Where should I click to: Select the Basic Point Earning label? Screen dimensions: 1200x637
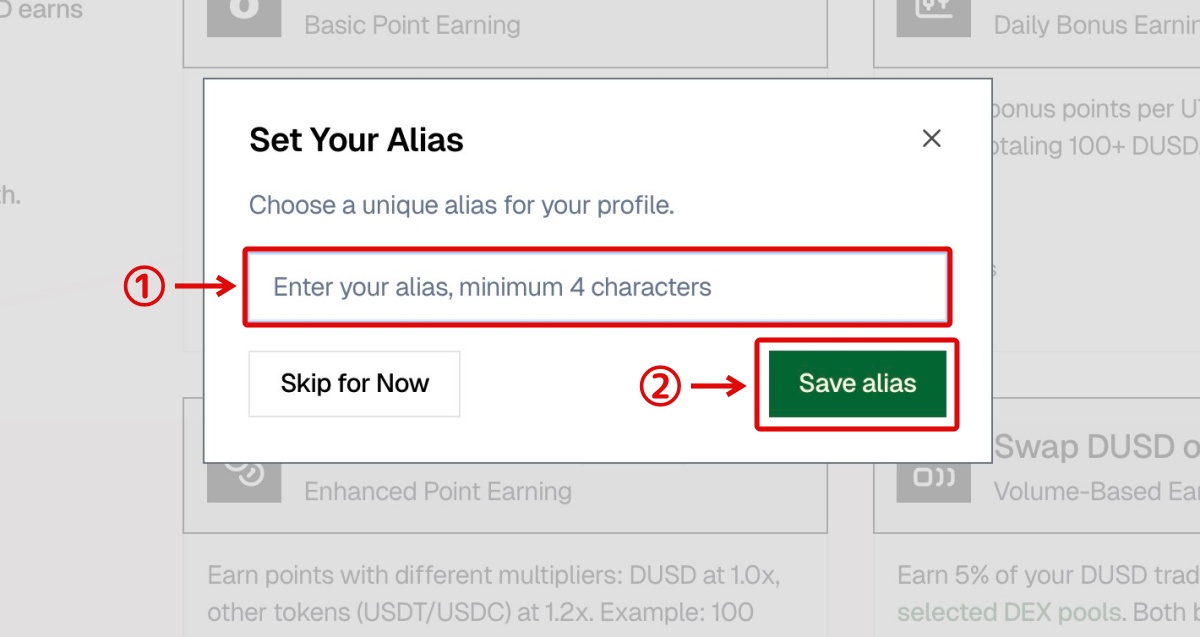(412, 25)
